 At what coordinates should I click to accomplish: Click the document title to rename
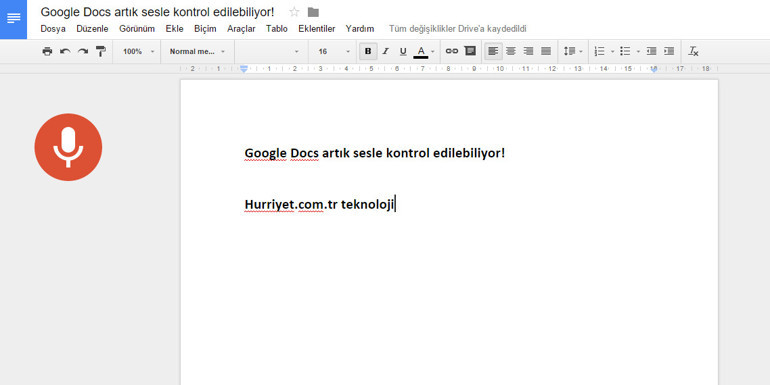(157, 12)
